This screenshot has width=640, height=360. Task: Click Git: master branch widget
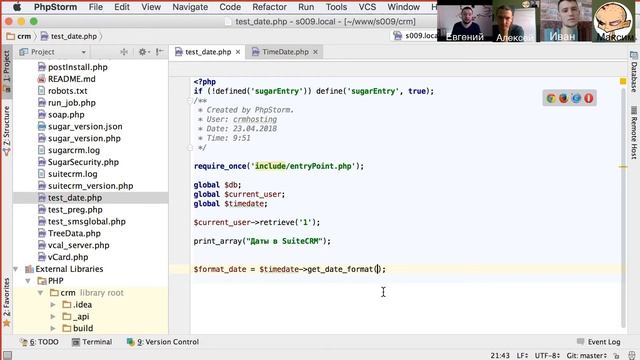coord(587,356)
